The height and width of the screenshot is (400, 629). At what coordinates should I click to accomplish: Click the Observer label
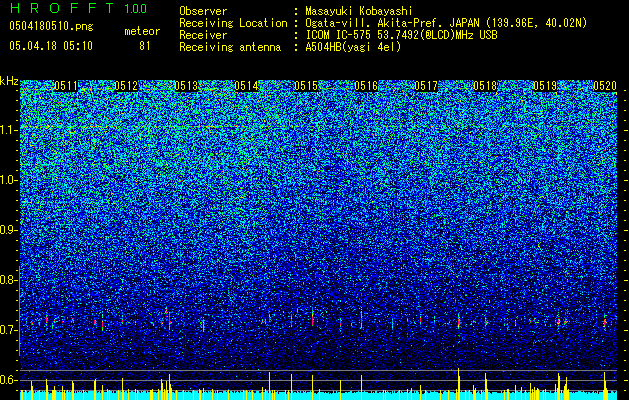[x=203, y=11]
